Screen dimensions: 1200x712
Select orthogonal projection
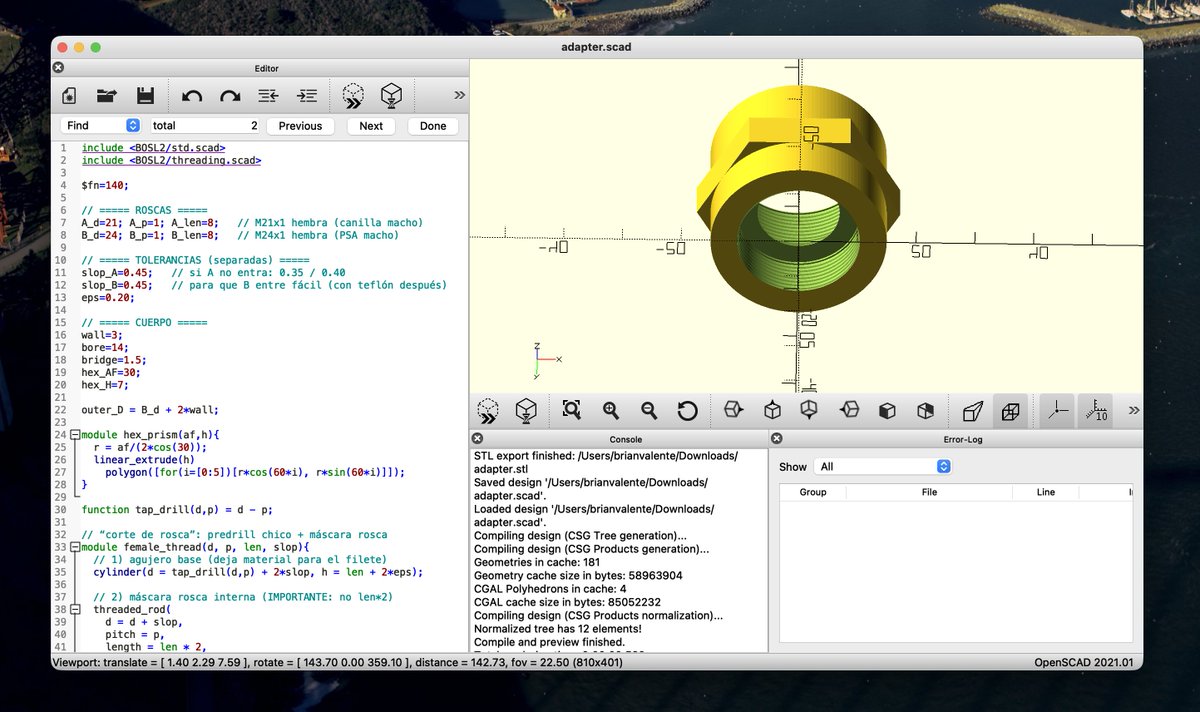[x=1010, y=410]
